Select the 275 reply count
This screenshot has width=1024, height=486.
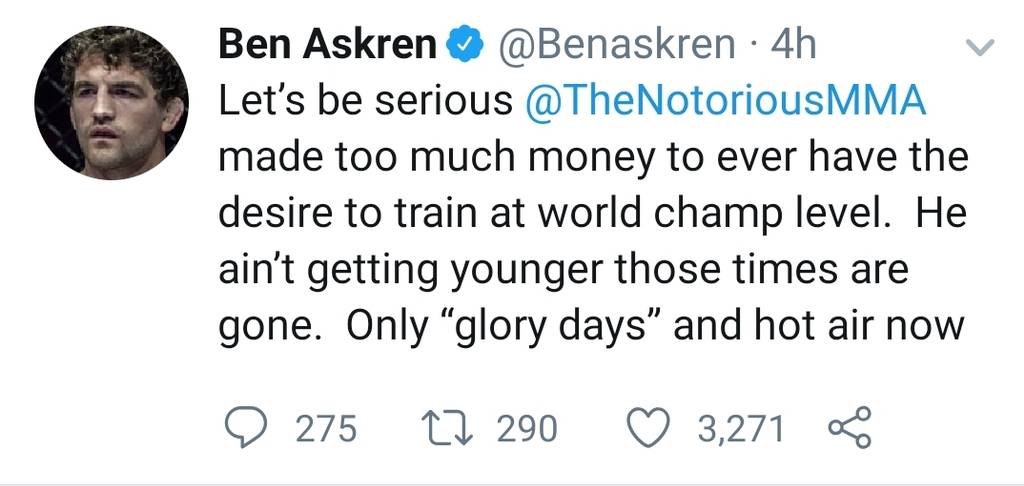coord(327,429)
